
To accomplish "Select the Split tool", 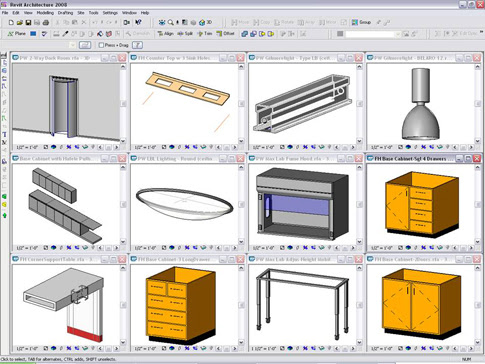I will click(185, 34).
